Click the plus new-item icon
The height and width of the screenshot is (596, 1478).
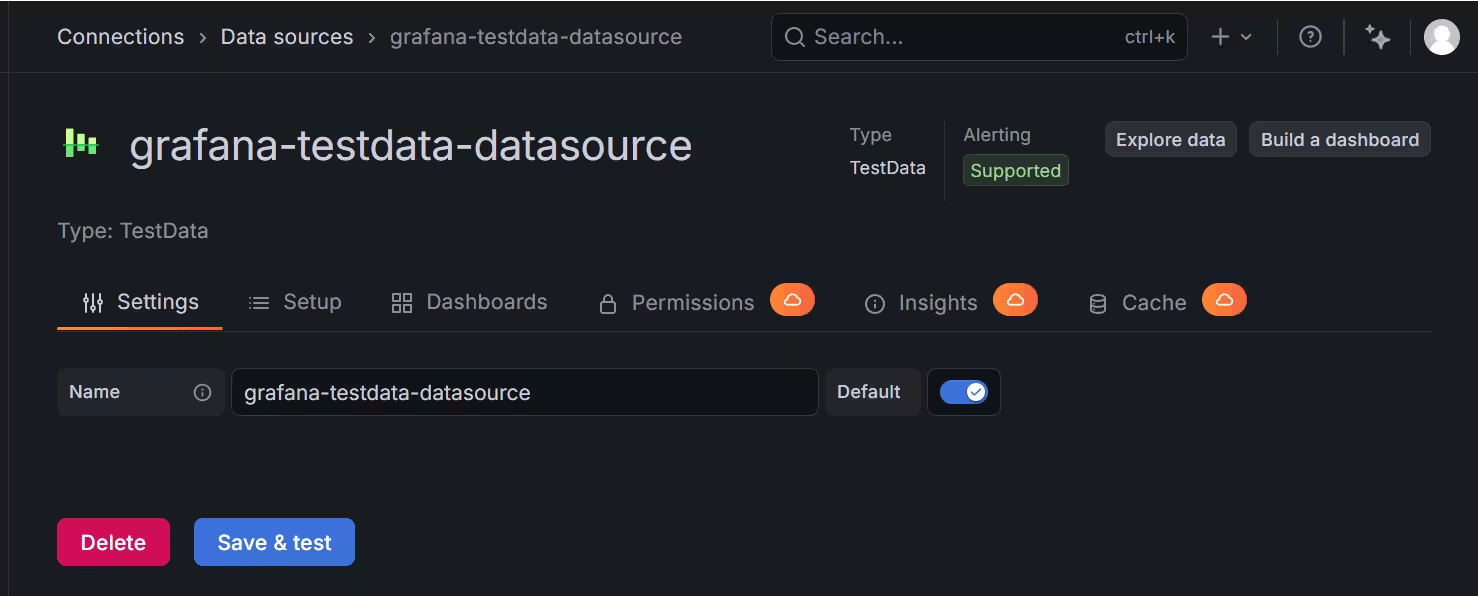[x=1220, y=37]
